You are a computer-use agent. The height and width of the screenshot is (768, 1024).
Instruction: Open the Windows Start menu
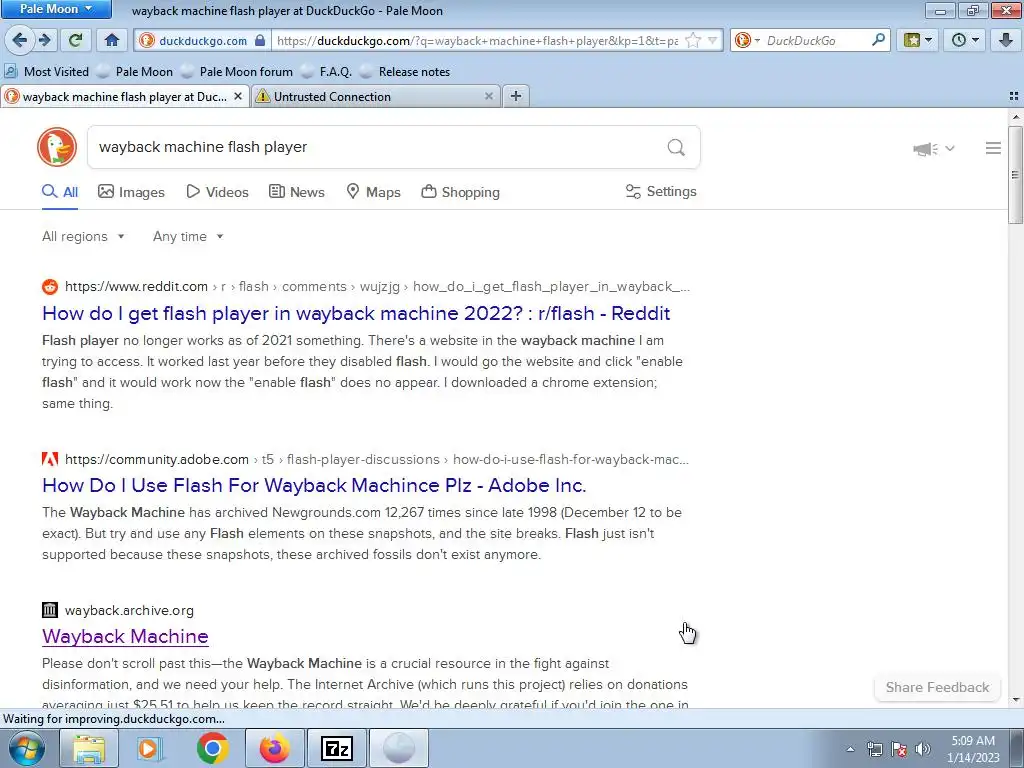point(27,748)
